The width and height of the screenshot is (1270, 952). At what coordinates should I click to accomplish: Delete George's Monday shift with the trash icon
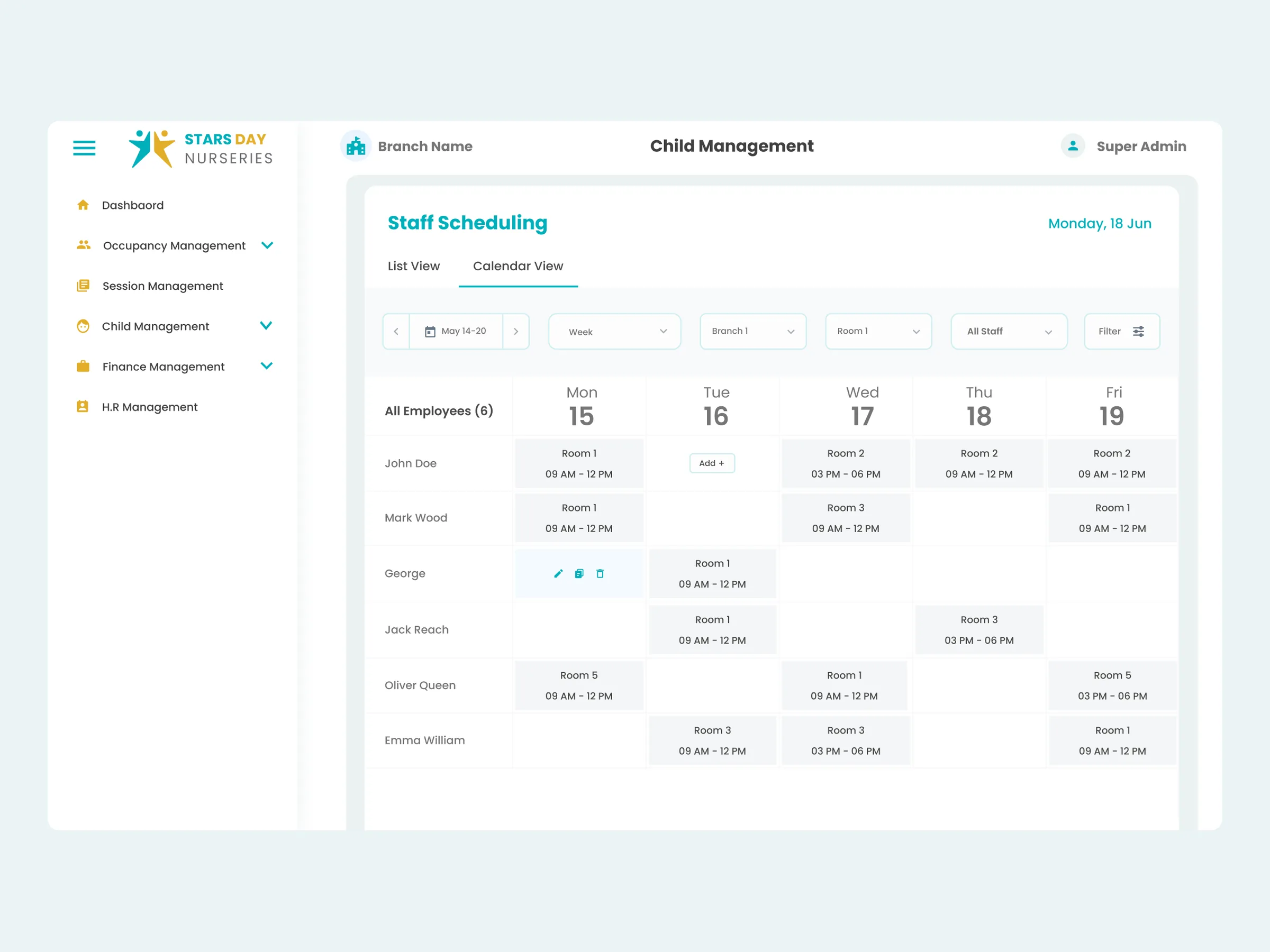600,573
